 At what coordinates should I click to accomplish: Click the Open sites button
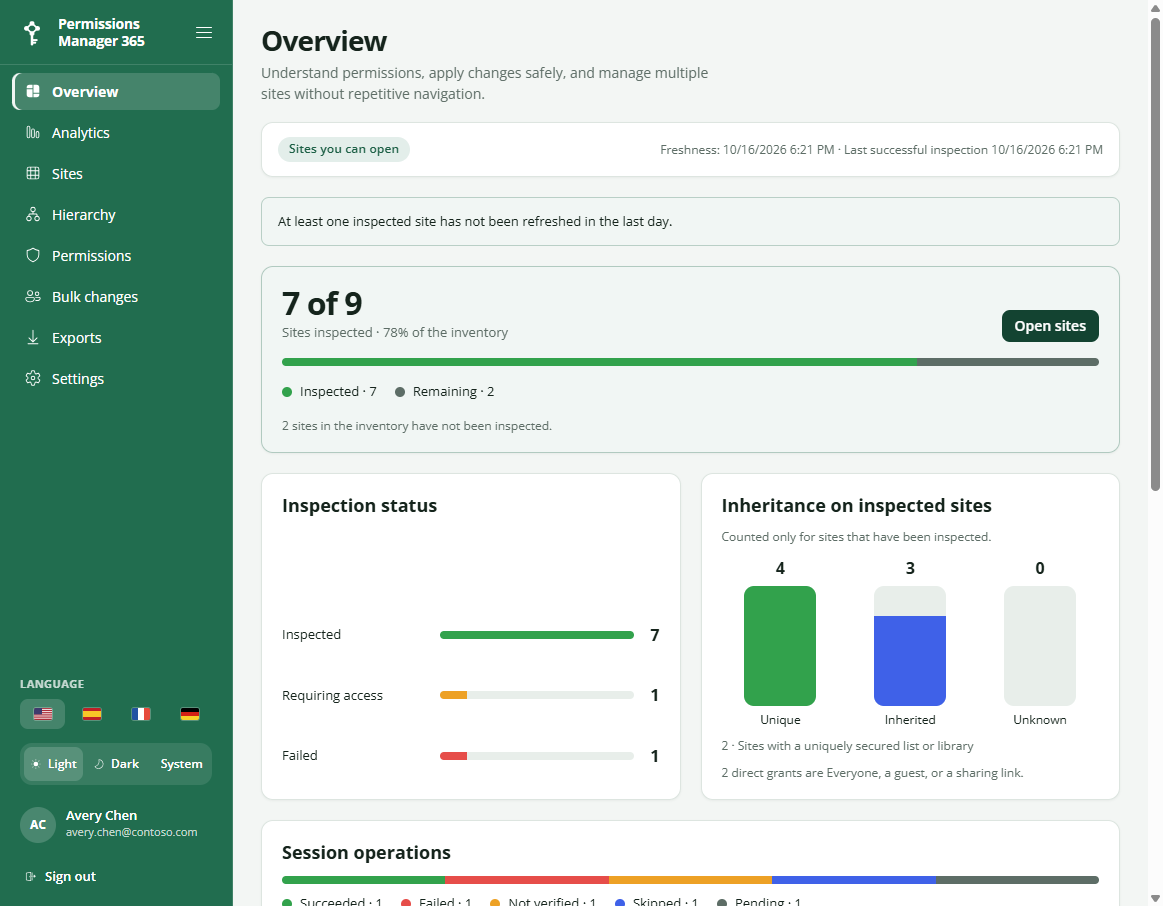pyautogui.click(x=1050, y=326)
